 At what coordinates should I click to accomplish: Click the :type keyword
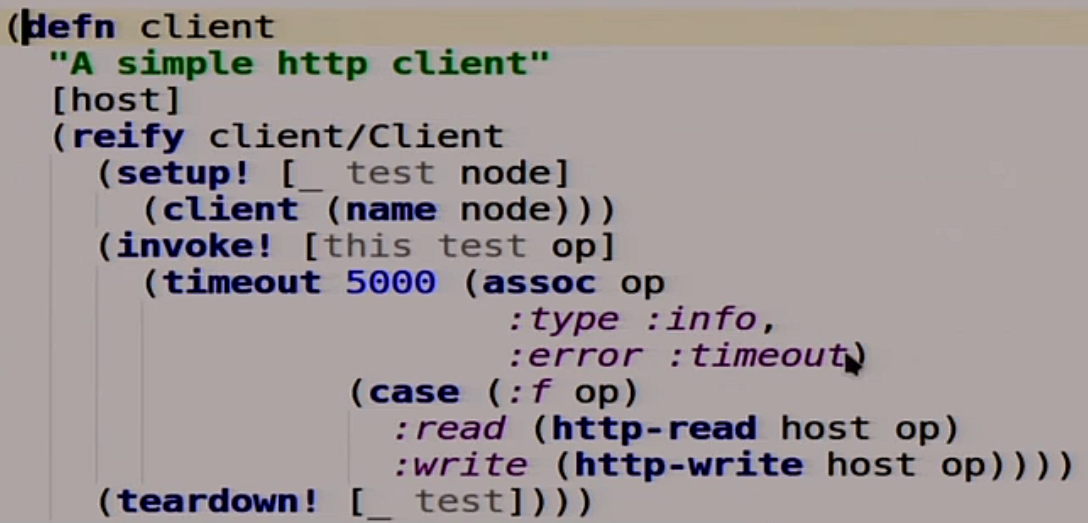[x=563, y=320]
